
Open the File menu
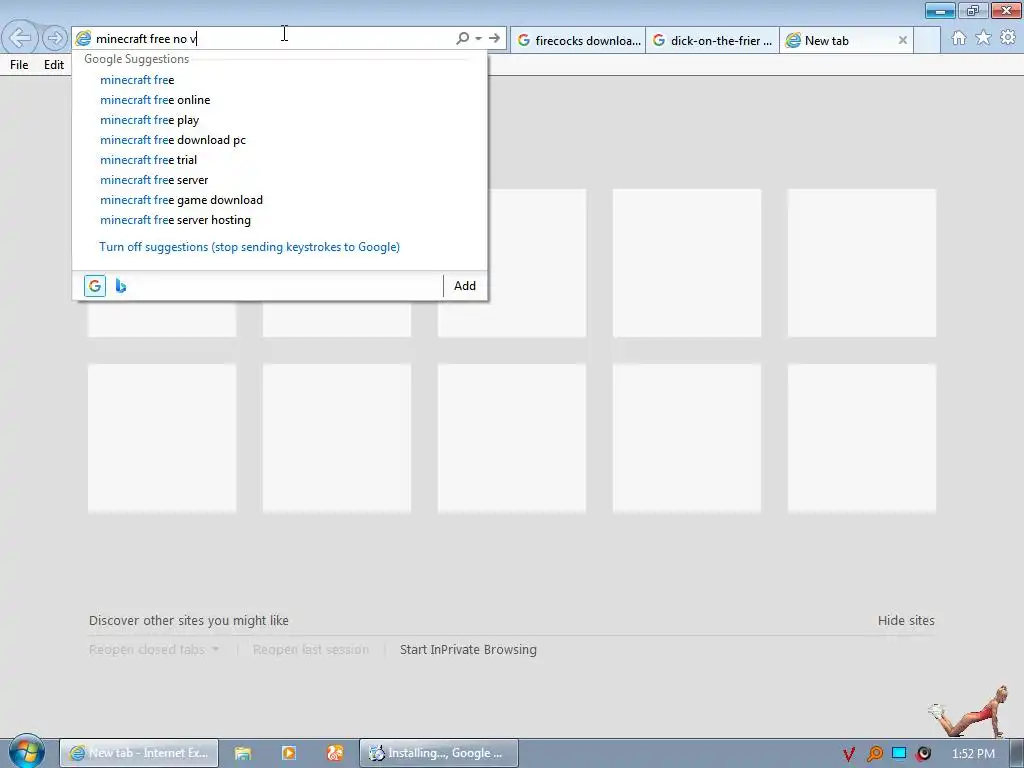(19, 65)
